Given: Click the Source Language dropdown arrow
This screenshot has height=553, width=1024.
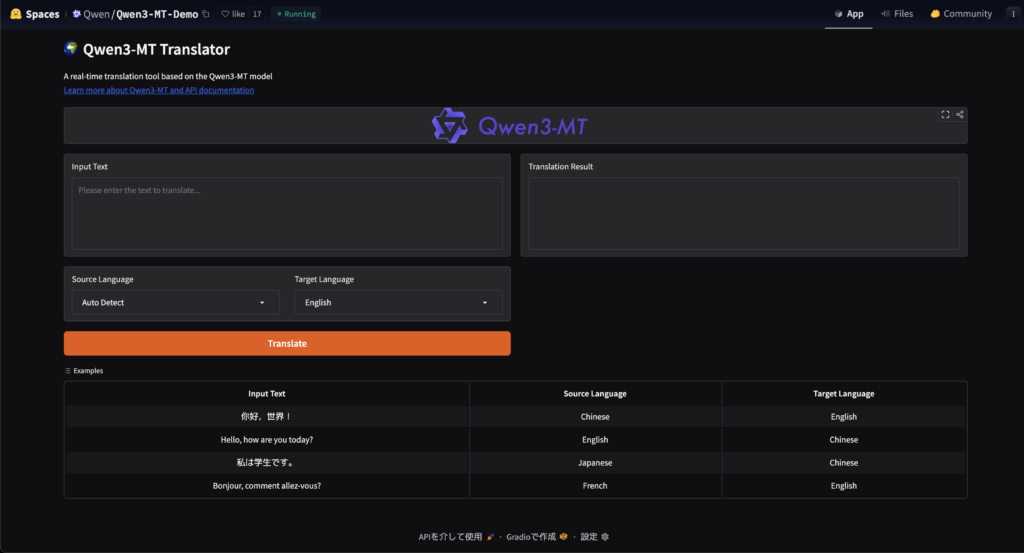Looking at the screenshot, I should point(262,303).
